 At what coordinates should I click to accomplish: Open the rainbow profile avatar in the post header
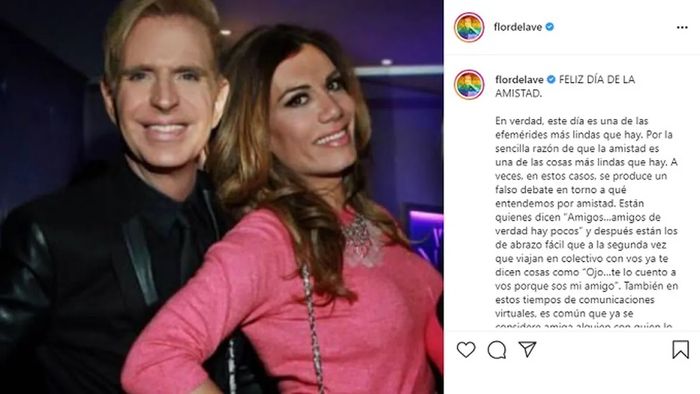[469, 27]
